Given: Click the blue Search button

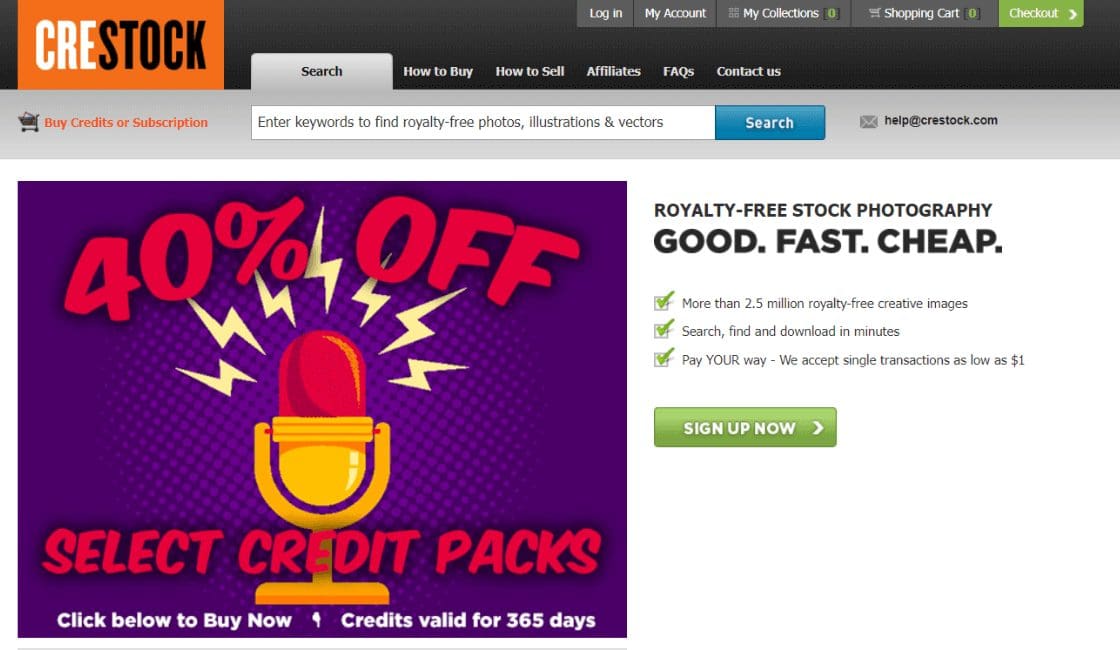Looking at the screenshot, I should (770, 122).
